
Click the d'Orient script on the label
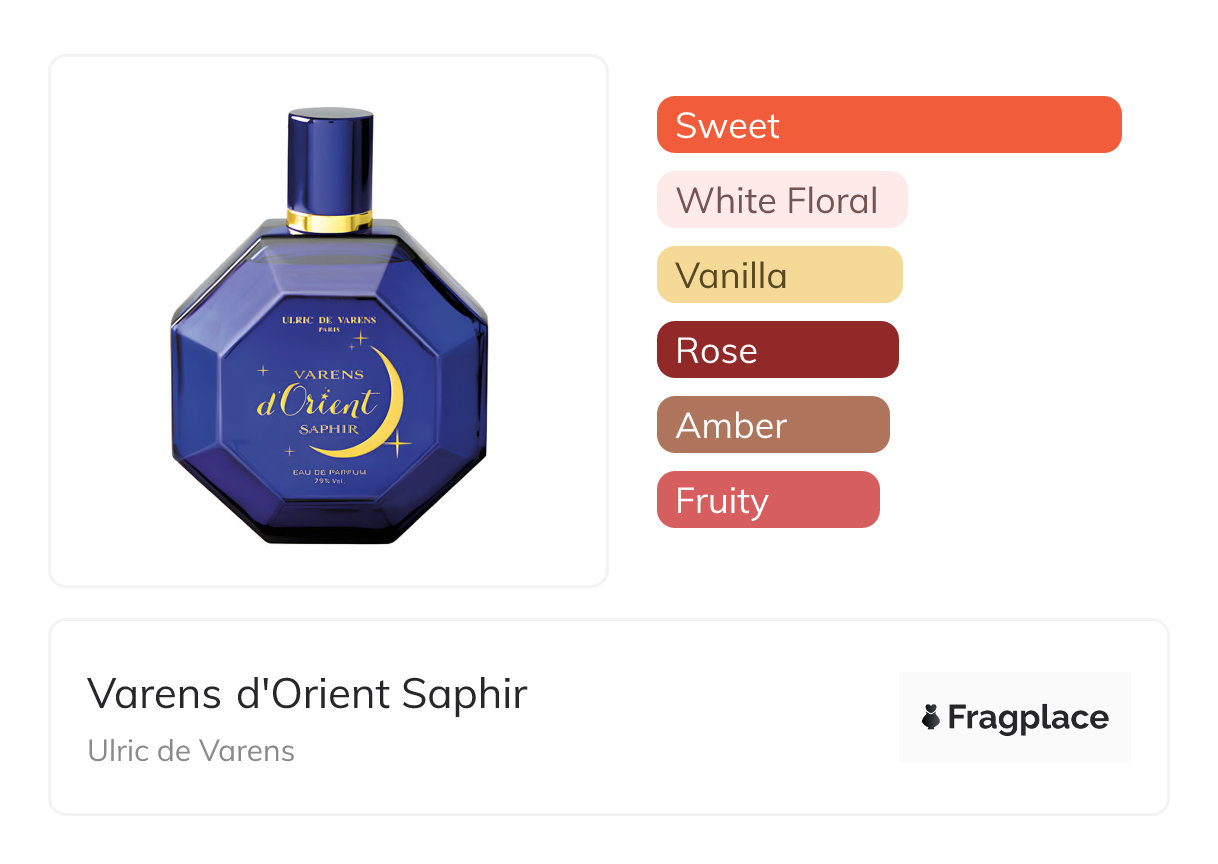(316, 401)
